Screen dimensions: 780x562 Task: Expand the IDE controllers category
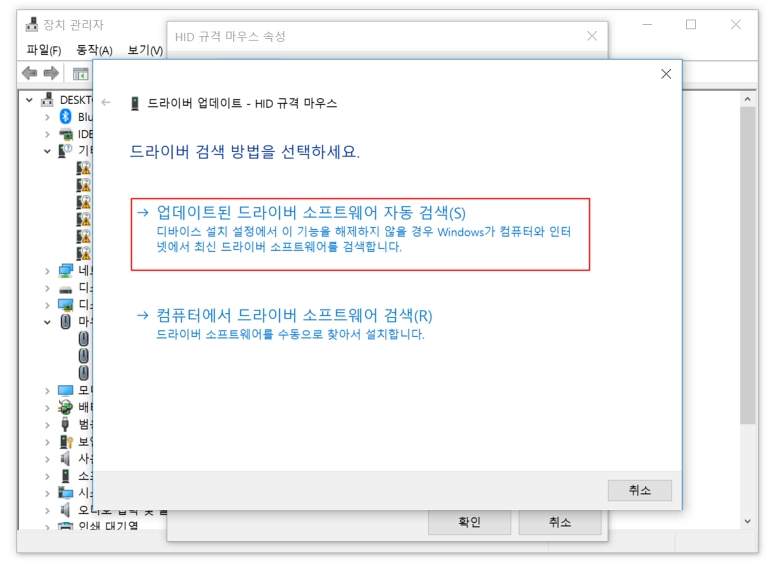pyautogui.click(x=47, y=134)
